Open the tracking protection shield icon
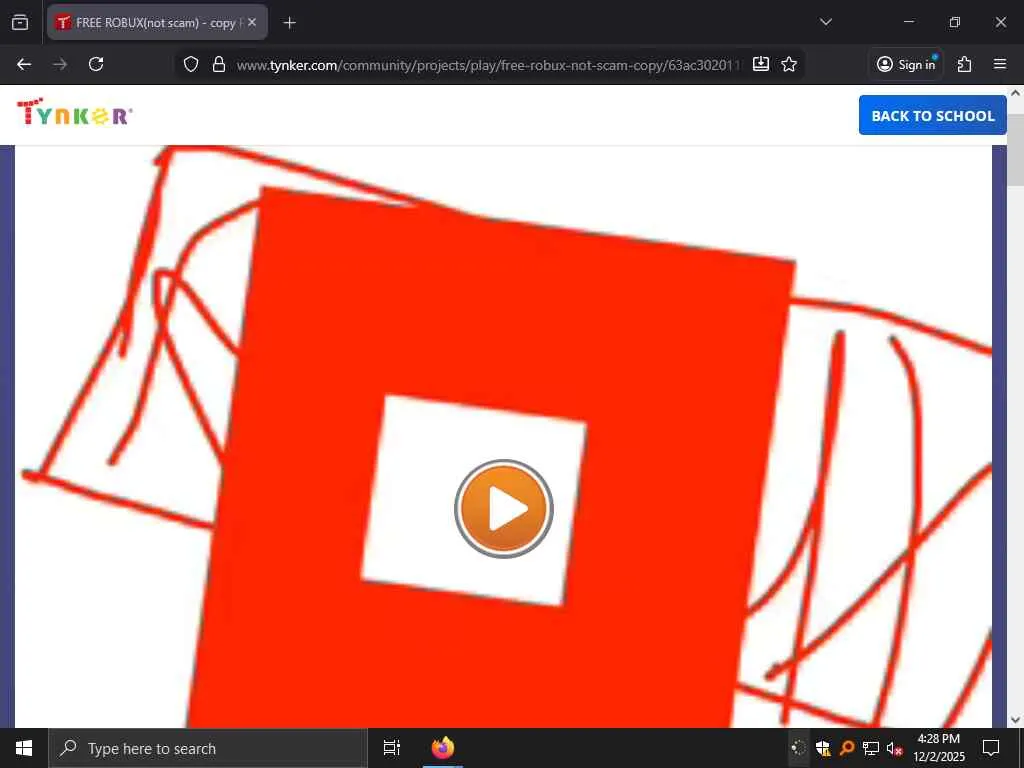This screenshot has width=1024, height=768. [191, 64]
